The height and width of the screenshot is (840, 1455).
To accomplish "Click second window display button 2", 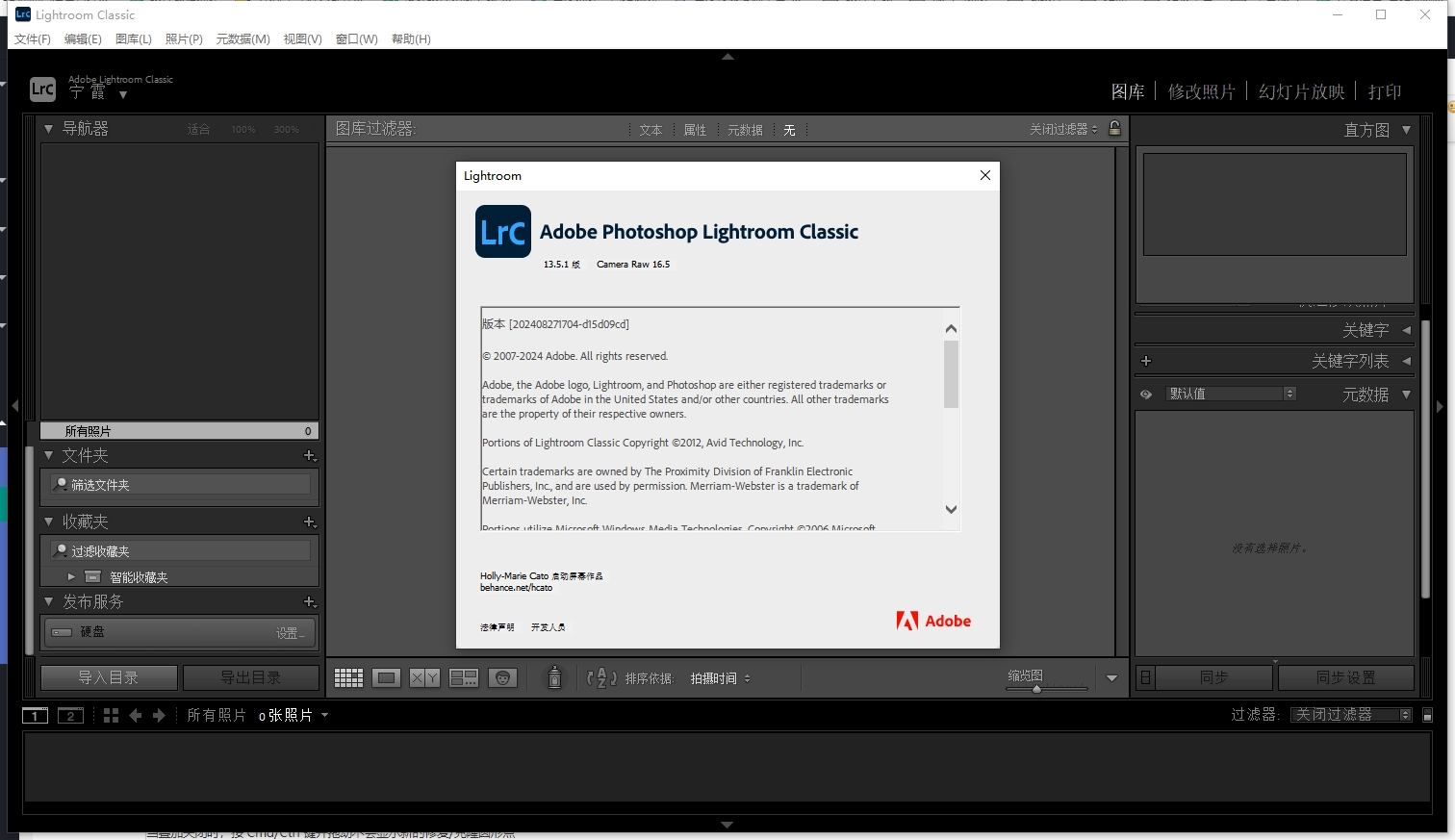I will [x=70, y=715].
